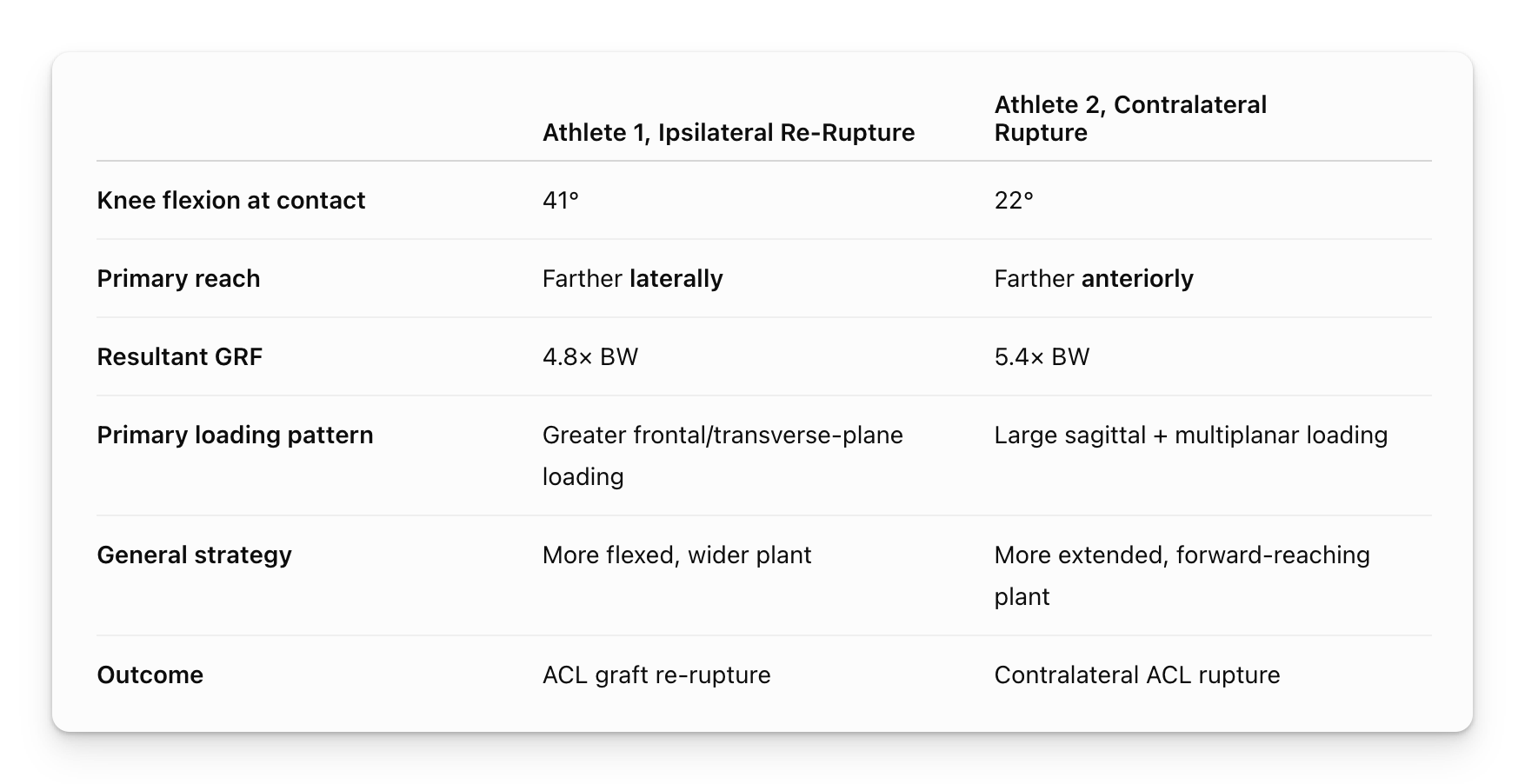Select the 22° knee flexion value
Screen dimensions: 1525x784
[1014, 200]
